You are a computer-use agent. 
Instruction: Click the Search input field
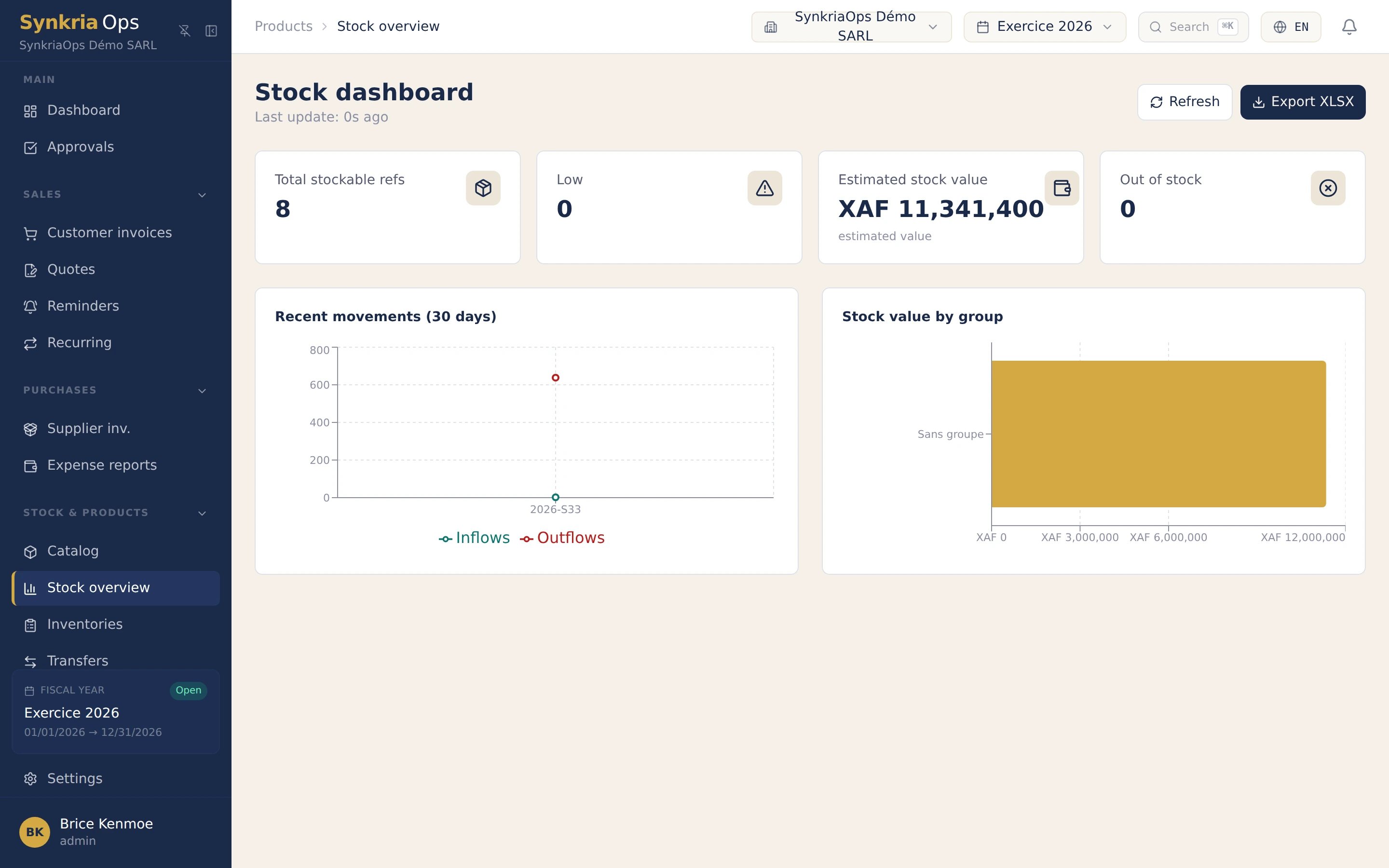(1193, 27)
